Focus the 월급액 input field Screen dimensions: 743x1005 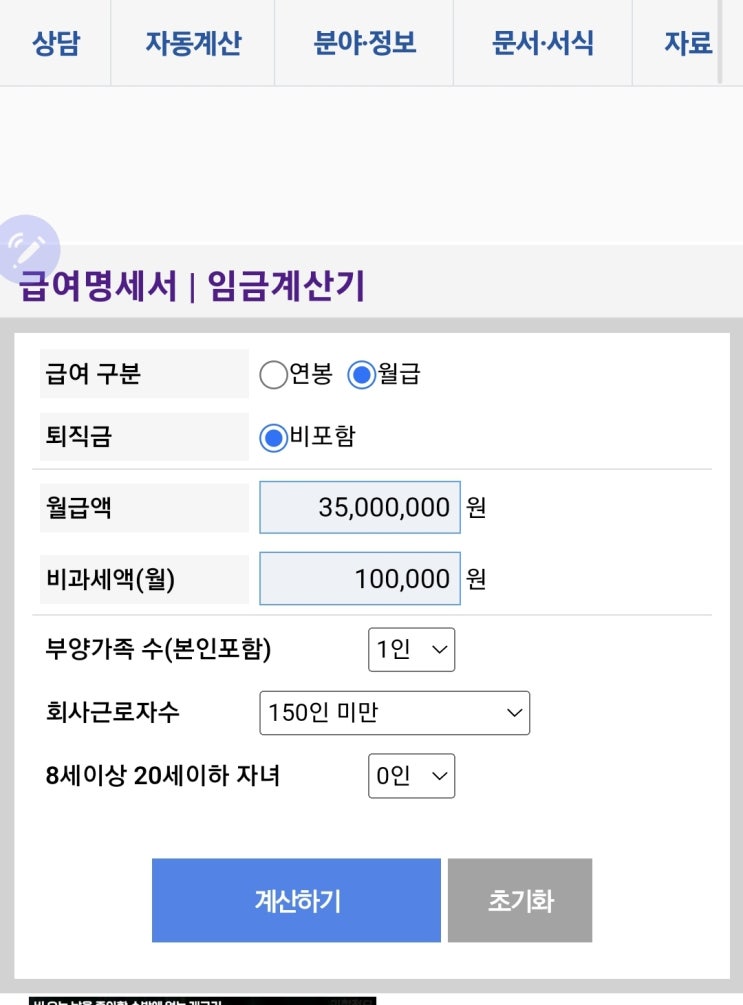point(360,507)
